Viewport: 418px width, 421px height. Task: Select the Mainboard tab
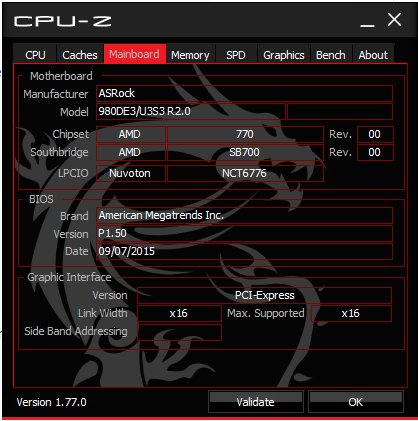point(135,54)
